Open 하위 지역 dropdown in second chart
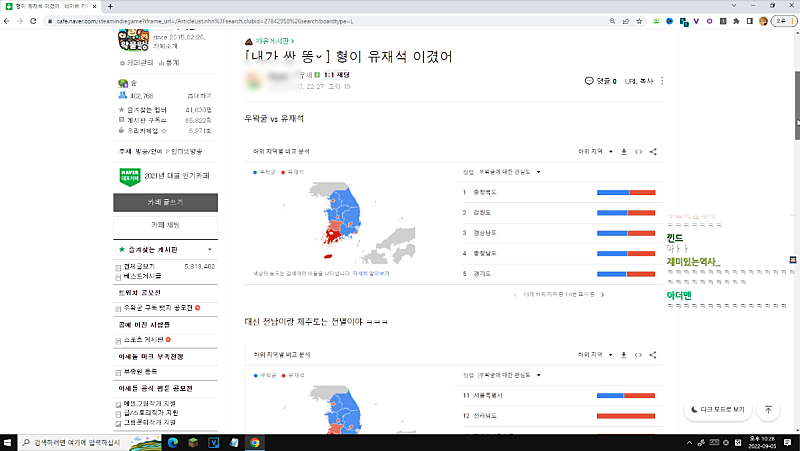This screenshot has height=451, width=800. pyautogui.click(x=595, y=355)
